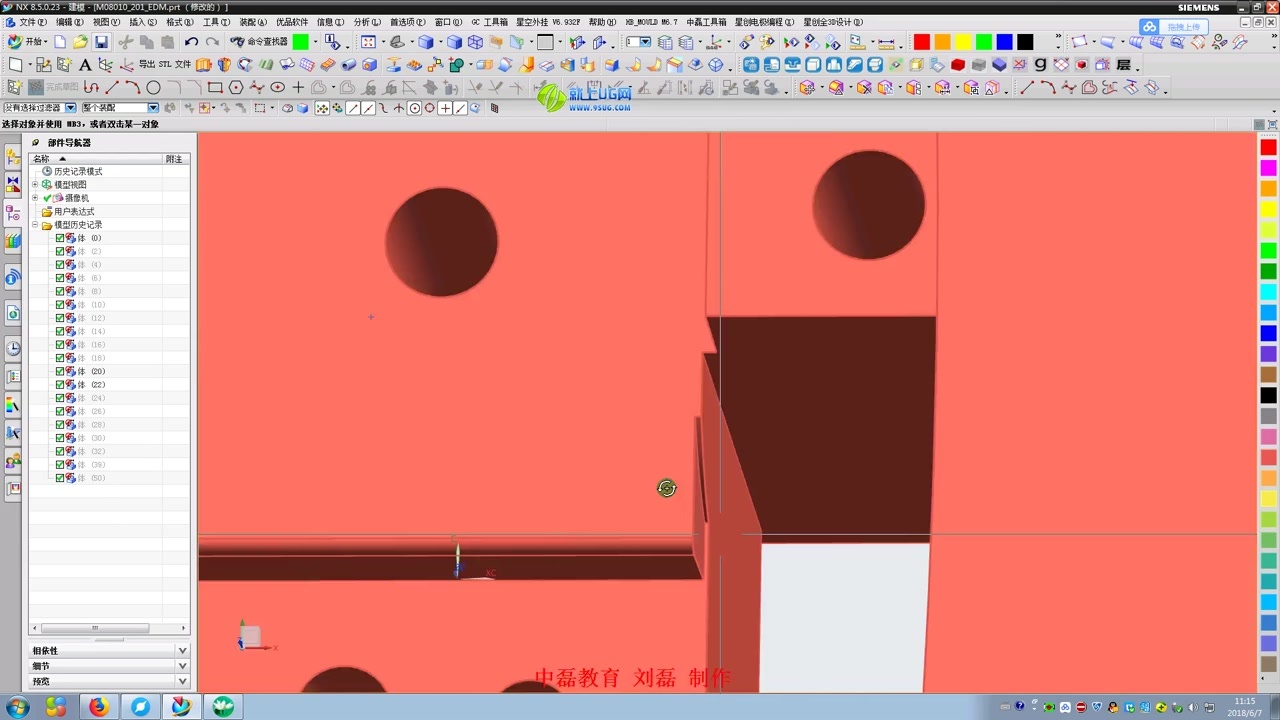Open the 插入 (Insert) menu
Image resolution: width=1280 pixels, height=720 pixels.
tap(143, 22)
